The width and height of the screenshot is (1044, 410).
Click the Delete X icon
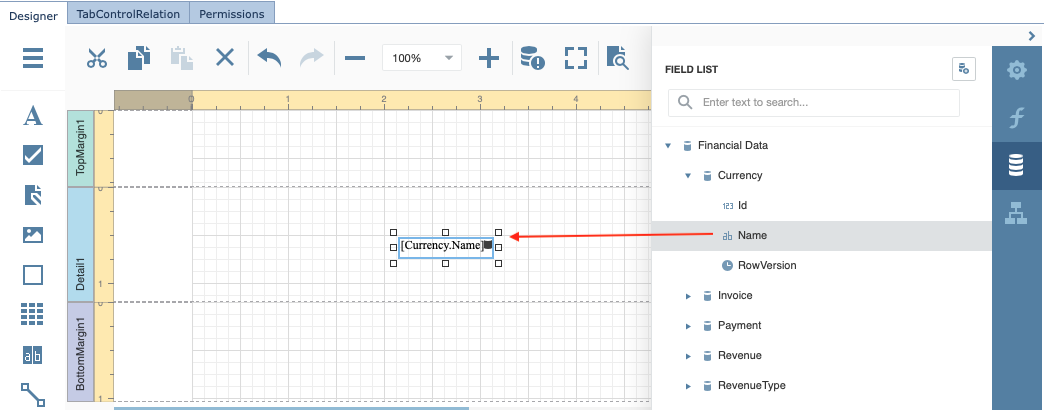tap(225, 58)
